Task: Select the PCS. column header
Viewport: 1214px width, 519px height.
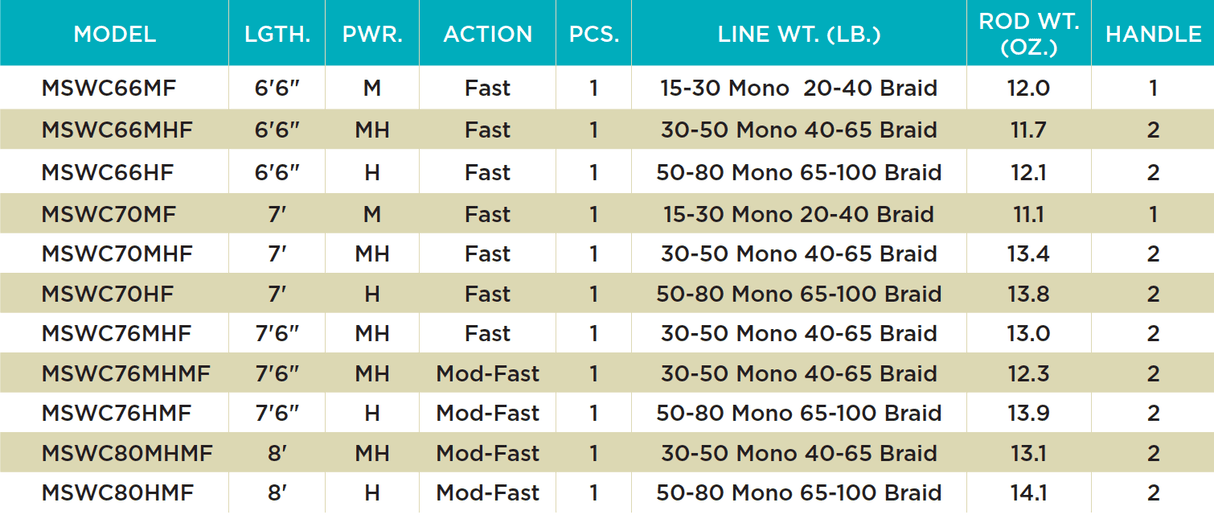Action: [594, 34]
